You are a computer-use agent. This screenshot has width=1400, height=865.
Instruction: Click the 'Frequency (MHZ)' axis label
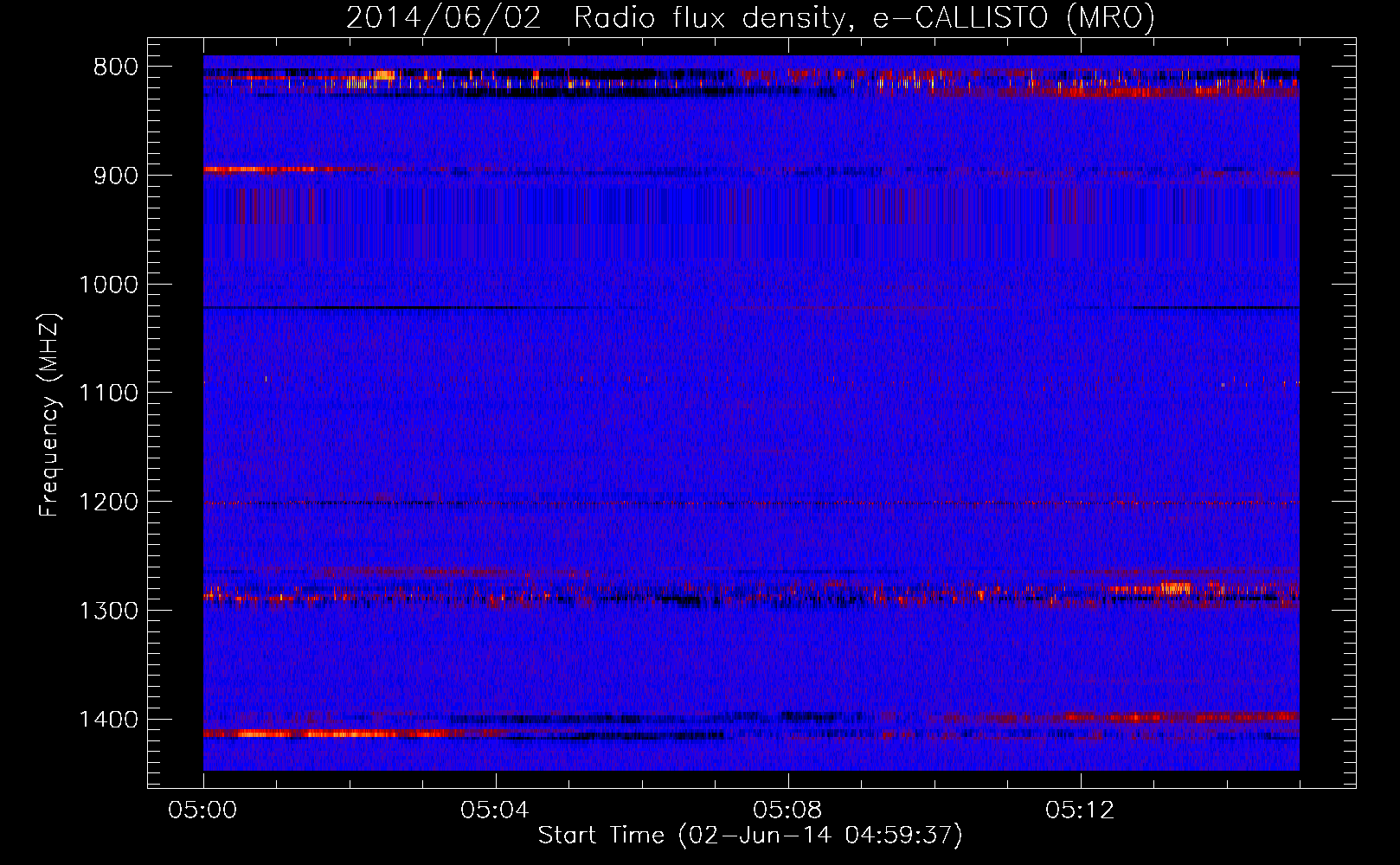[49, 414]
